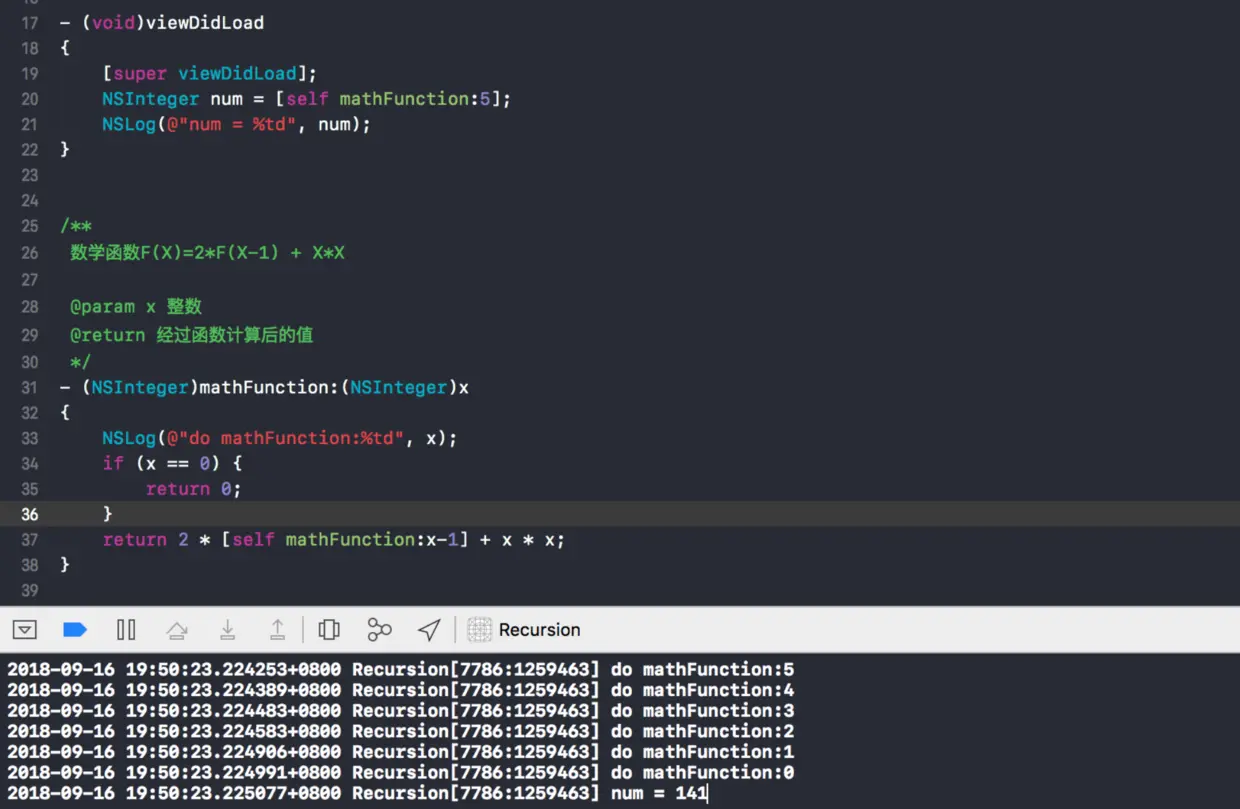Click the '@param x' comment line
Screen dimensions: 1240x809
136,307
